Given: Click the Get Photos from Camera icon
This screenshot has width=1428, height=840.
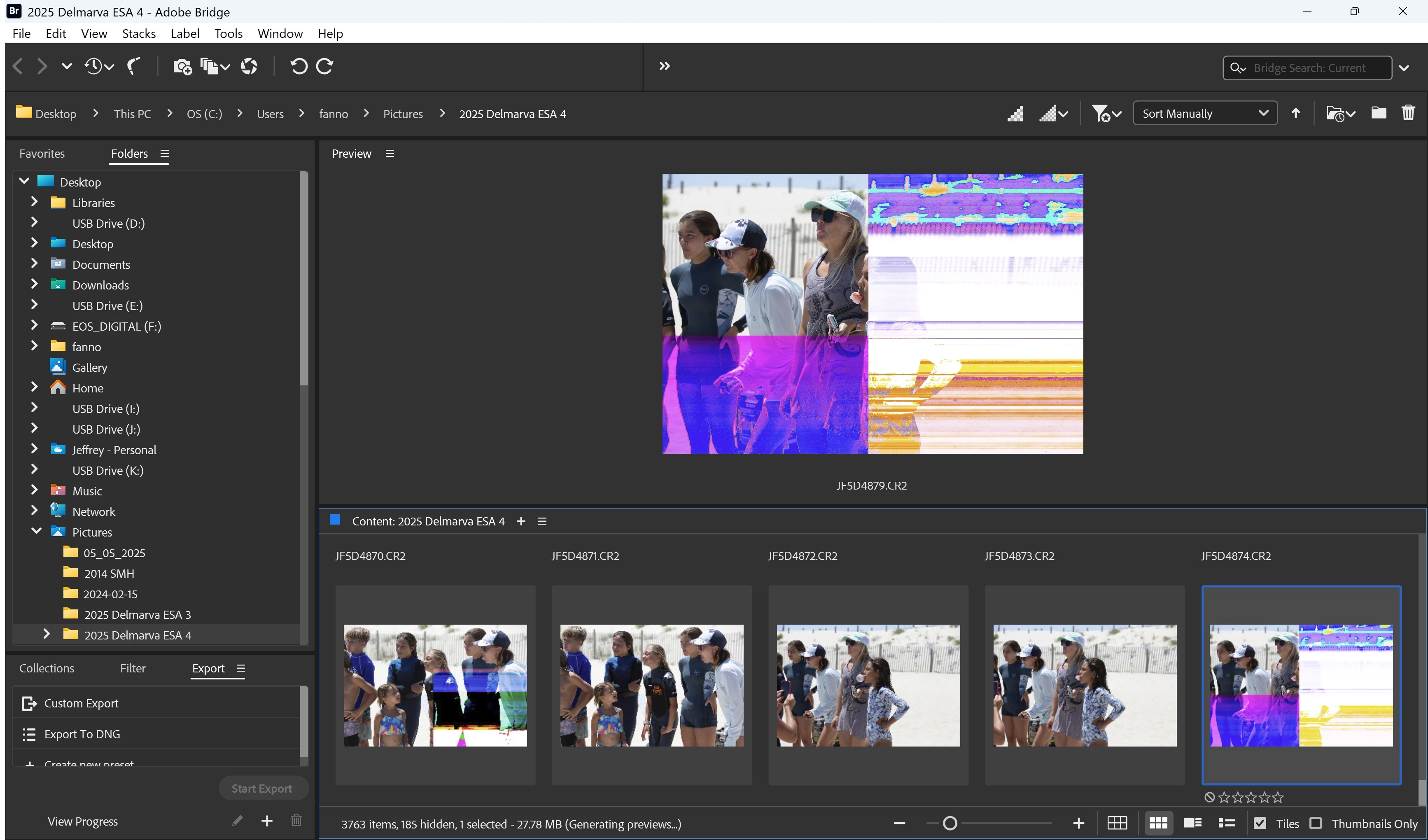Looking at the screenshot, I should click(182, 67).
